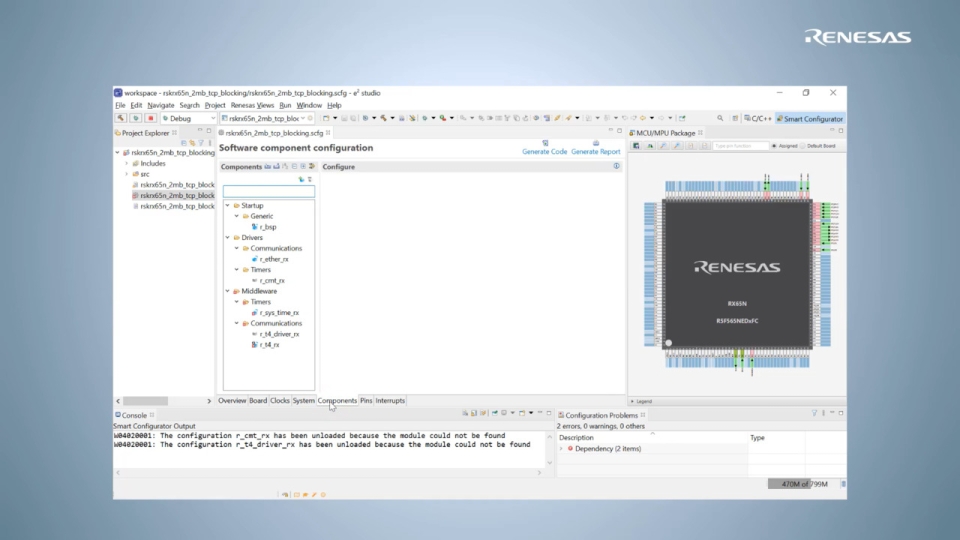Screen dimensions: 960x540
Task: Switch to the Pins tab
Action: click(366, 400)
